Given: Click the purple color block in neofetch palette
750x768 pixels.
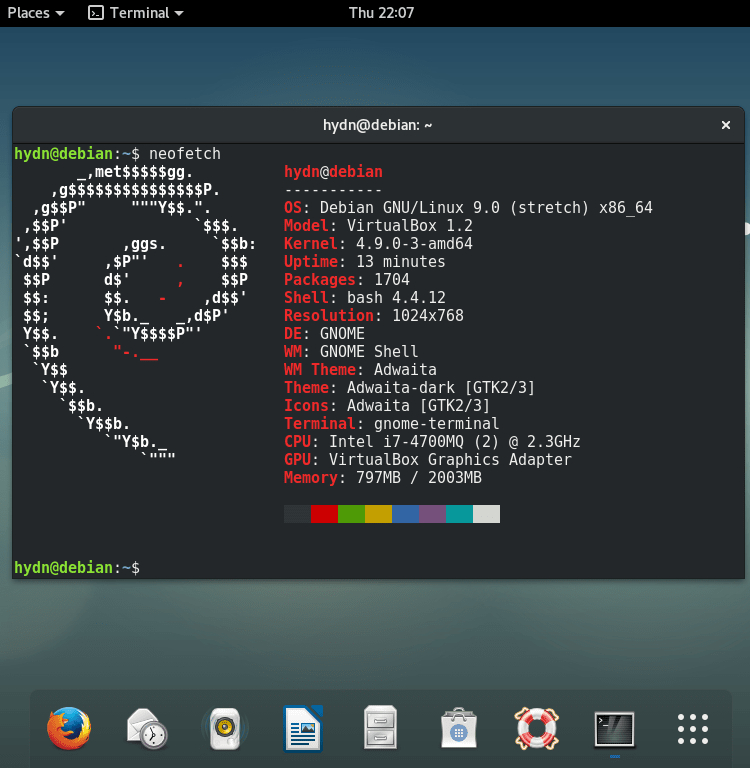Looking at the screenshot, I should (432, 514).
